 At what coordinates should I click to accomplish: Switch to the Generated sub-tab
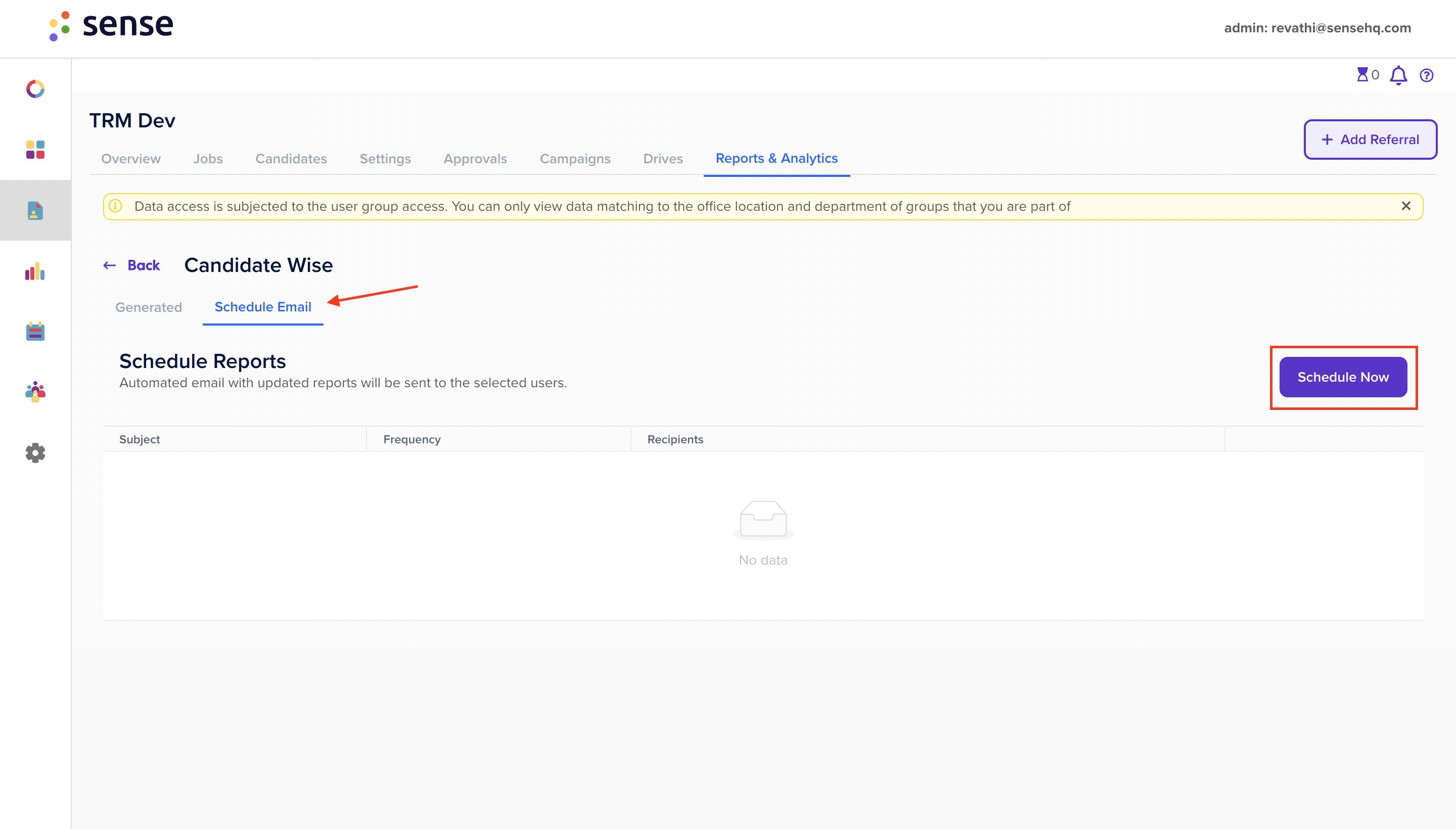pos(149,307)
